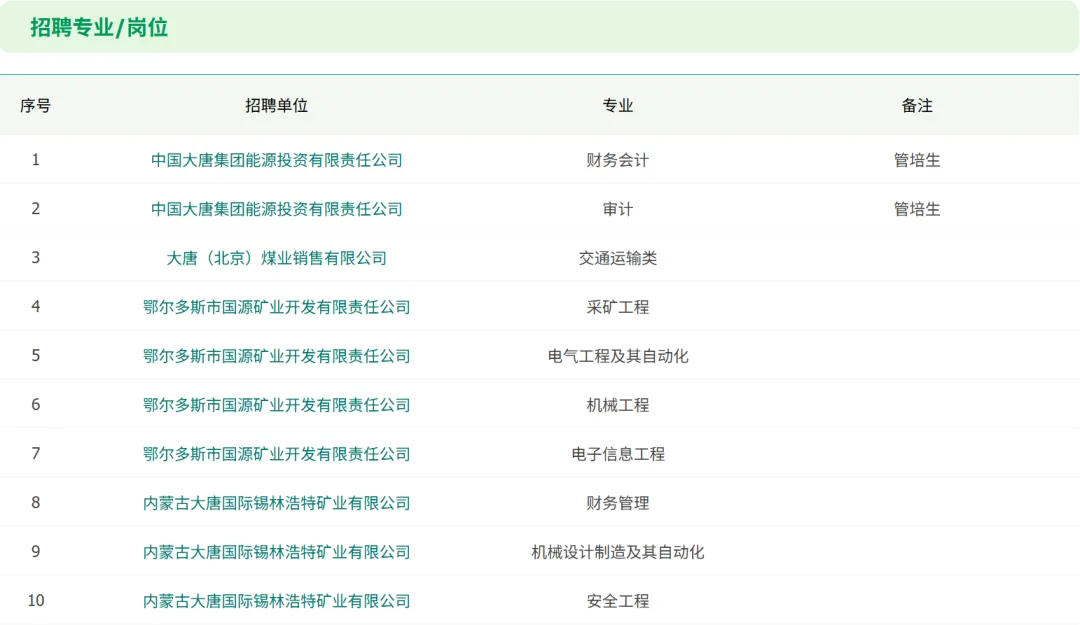
Task: Open 鄂尔多斯市国源矿业 link in 采矿工程 row
Action: coord(276,307)
